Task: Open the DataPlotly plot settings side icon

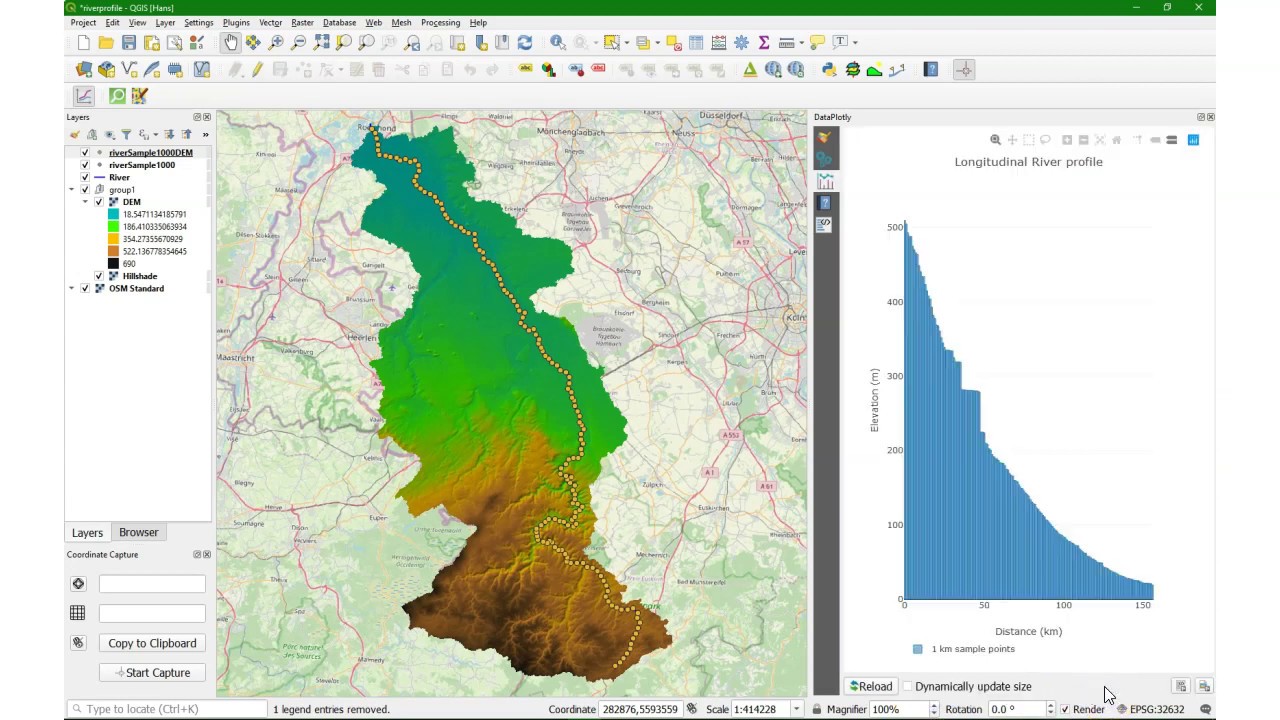Action: click(825, 137)
